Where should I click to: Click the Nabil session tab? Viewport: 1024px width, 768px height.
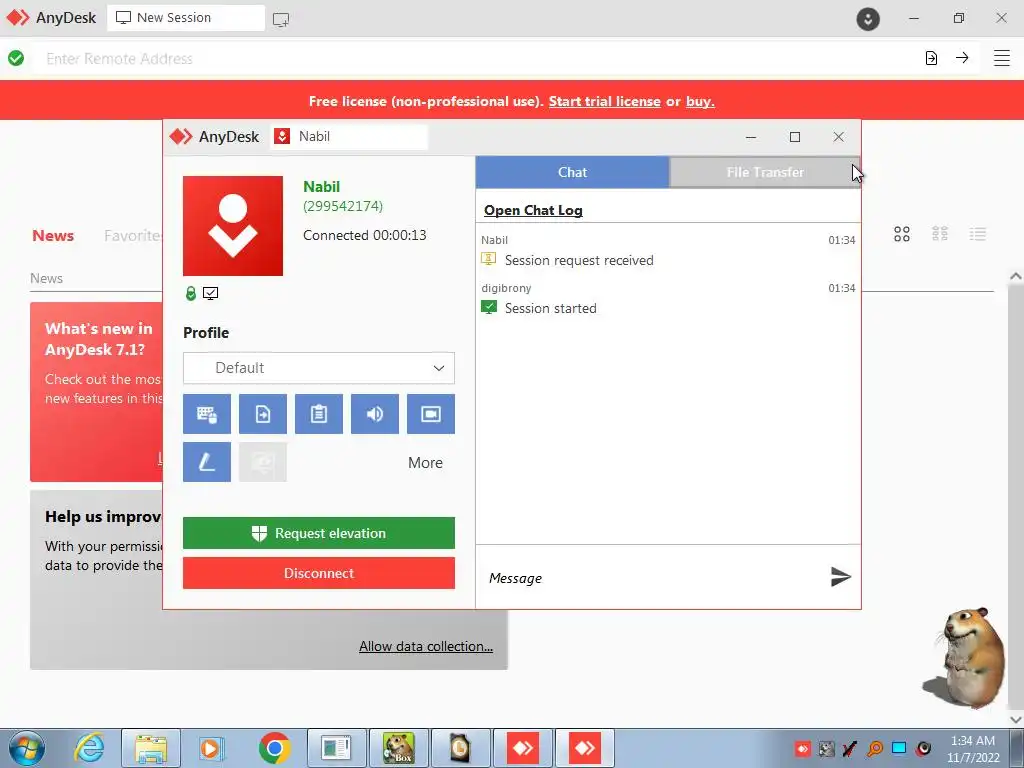(x=349, y=136)
